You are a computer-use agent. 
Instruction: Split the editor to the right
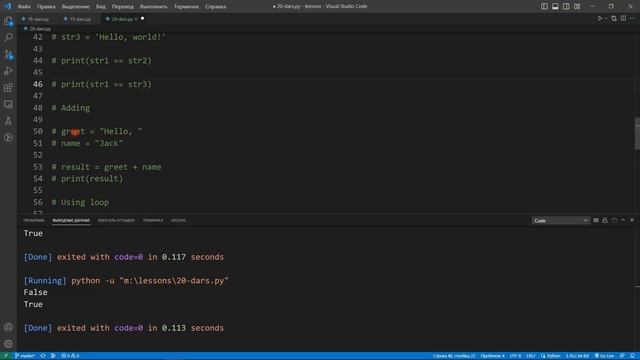[x=623, y=19]
